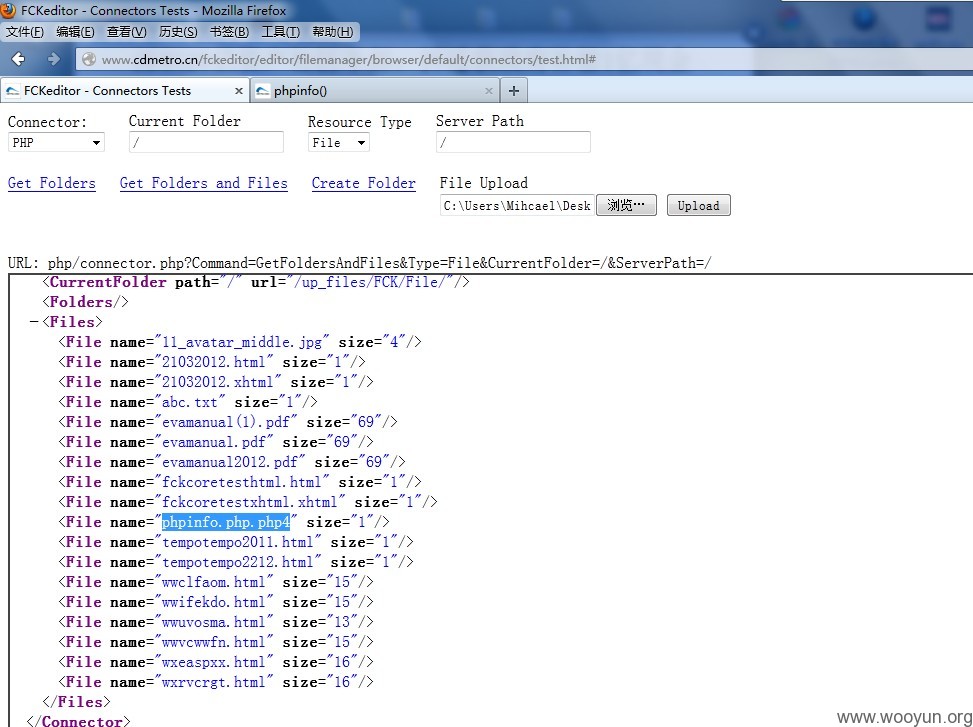The width and height of the screenshot is (973, 727).
Task: Click the tempotempo2212.html file entry
Action: pos(236,562)
